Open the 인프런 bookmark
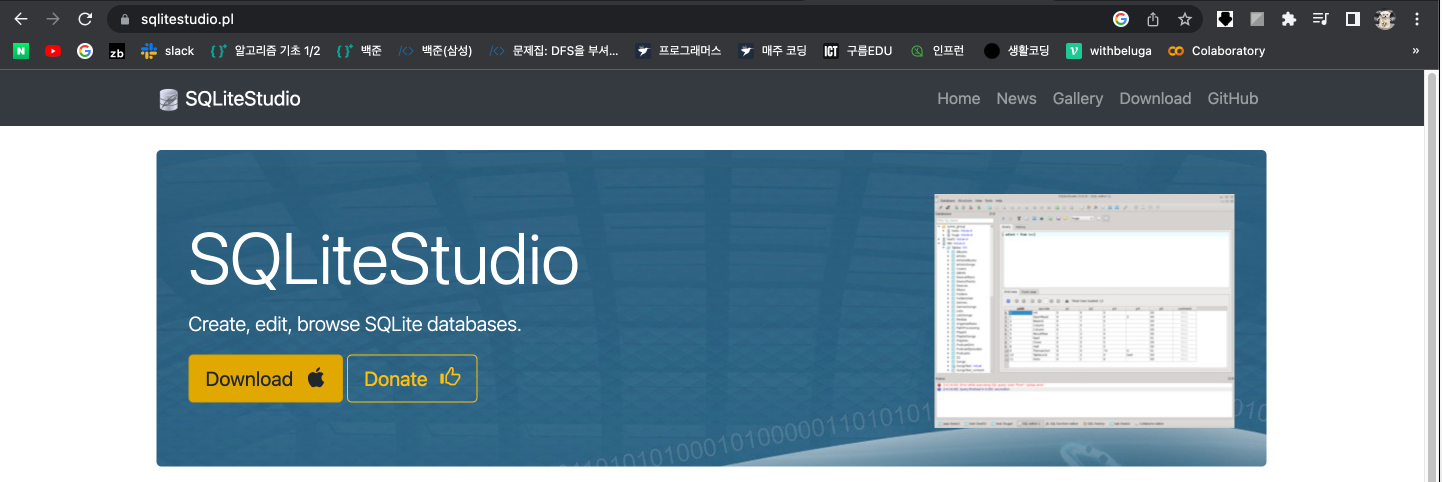The image size is (1442, 482). (937, 51)
